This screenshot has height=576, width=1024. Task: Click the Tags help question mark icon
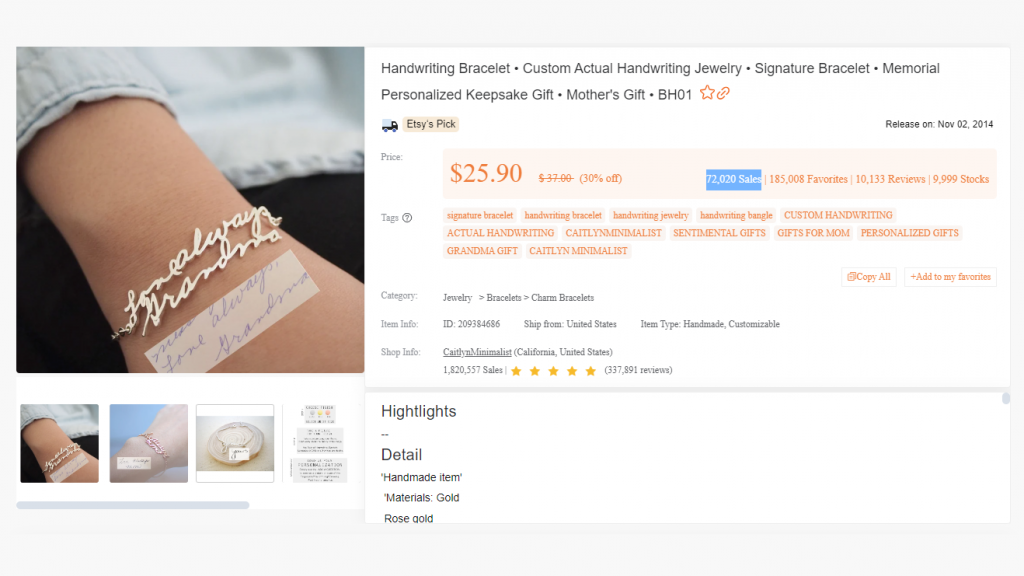407,217
